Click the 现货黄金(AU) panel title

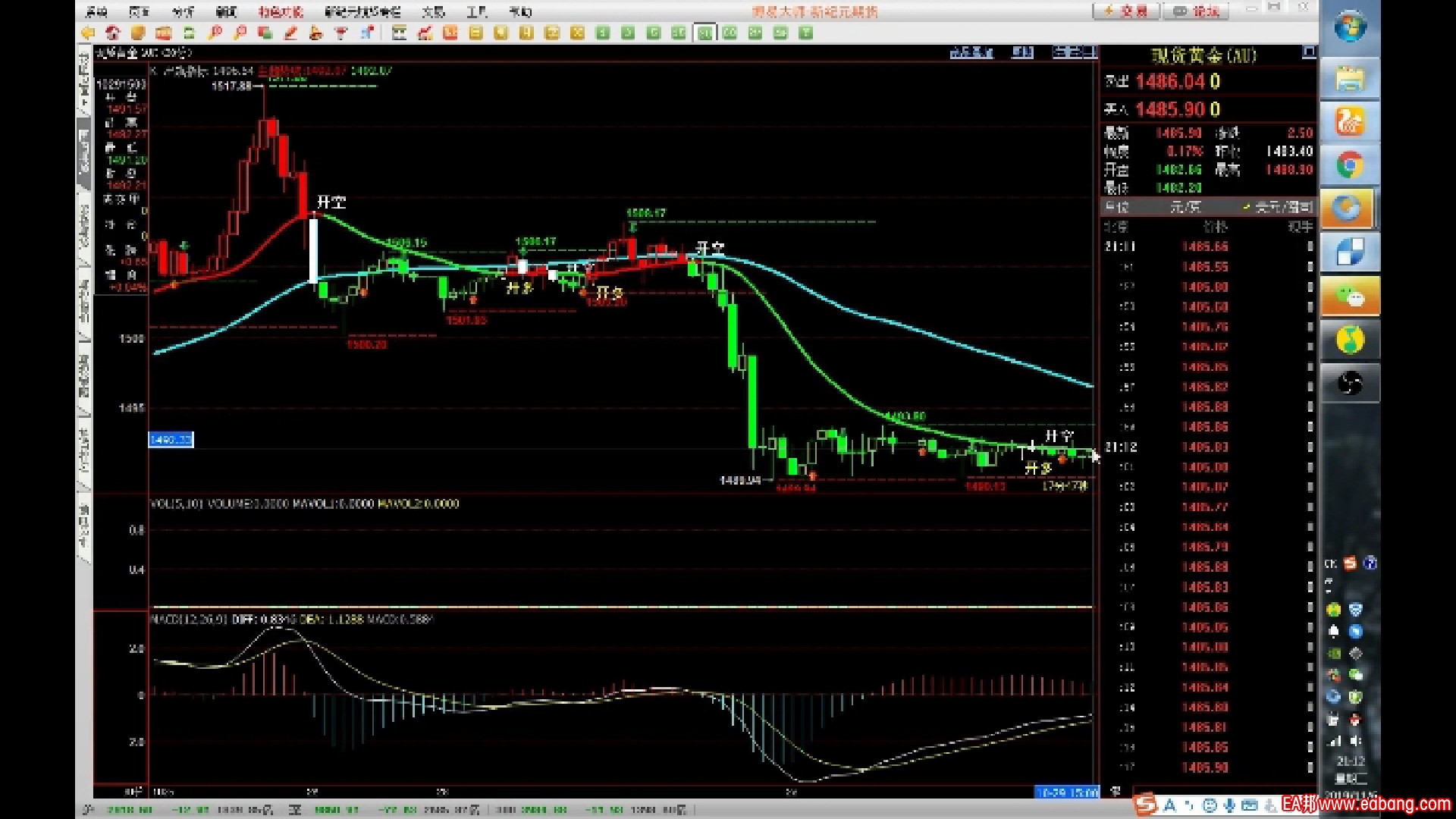1203,55
